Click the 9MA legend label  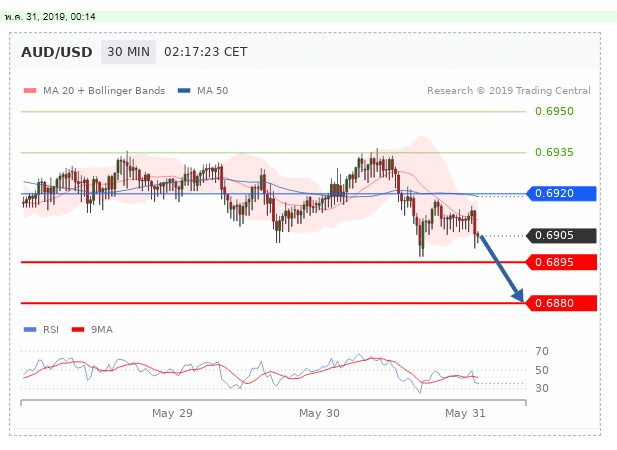coord(102,330)
